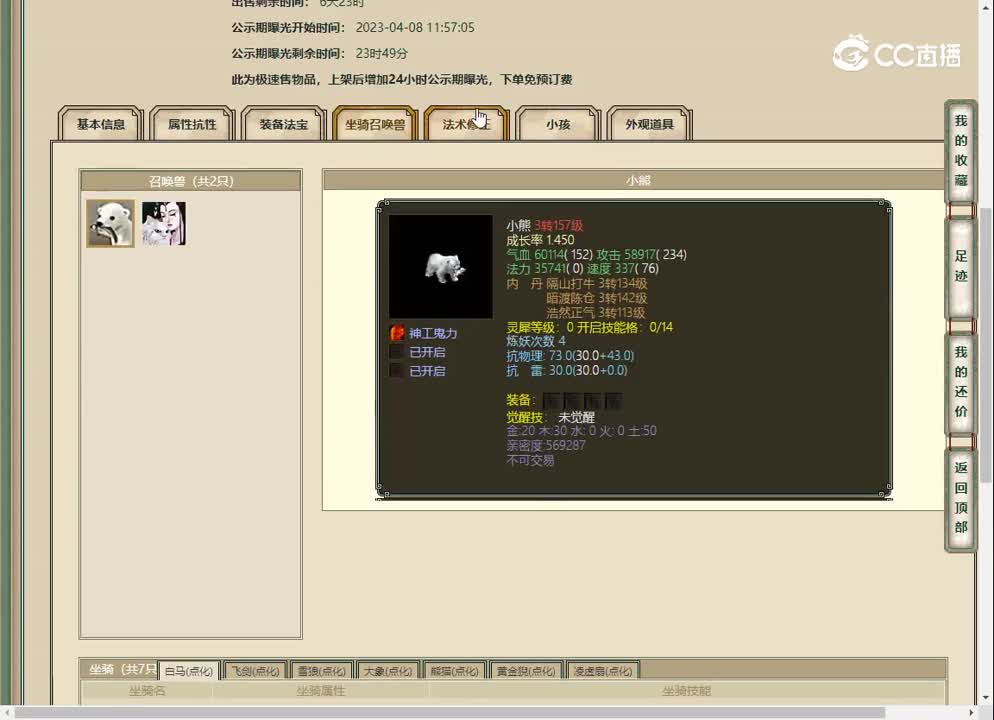
Task: Click the 公示期曝光开始时间 2023-04-08 timestamp
Action: (415, 27)
